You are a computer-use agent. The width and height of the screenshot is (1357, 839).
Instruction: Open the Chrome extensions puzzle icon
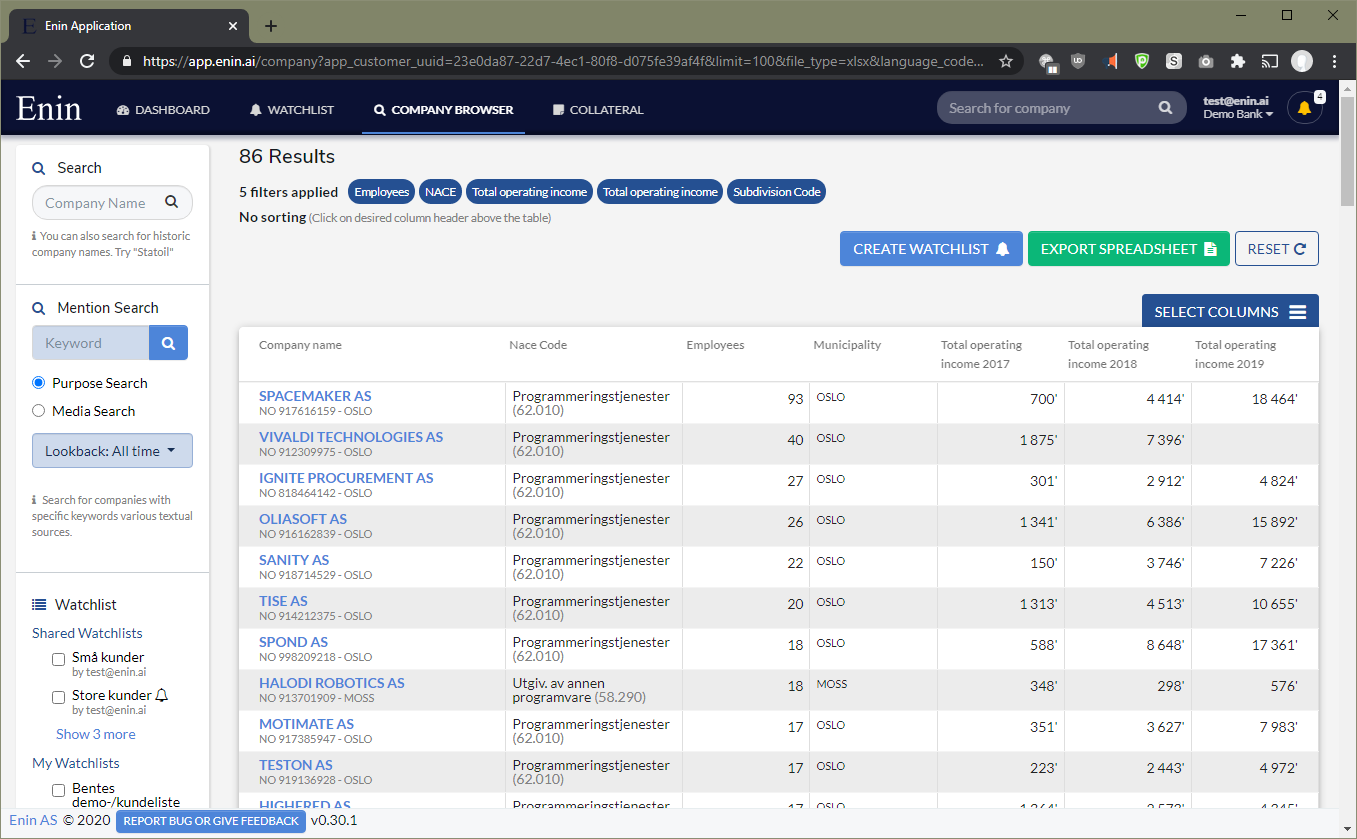[x=1238, y=61]
